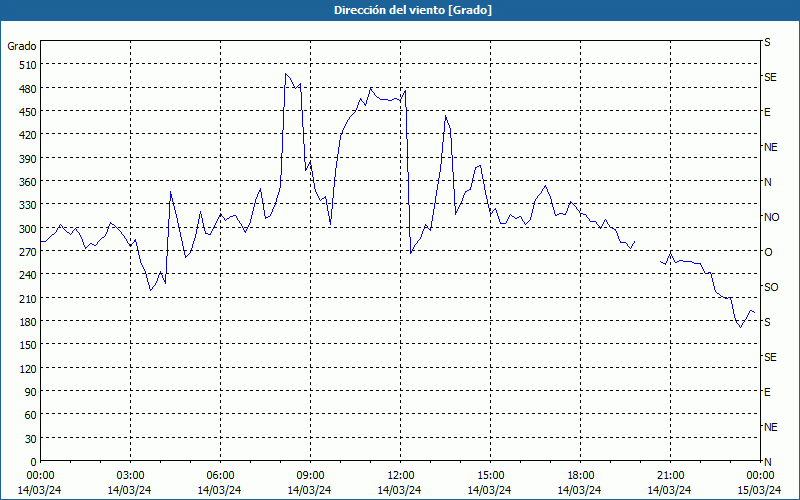Click the 360 degree axis label

coord(29,182)
